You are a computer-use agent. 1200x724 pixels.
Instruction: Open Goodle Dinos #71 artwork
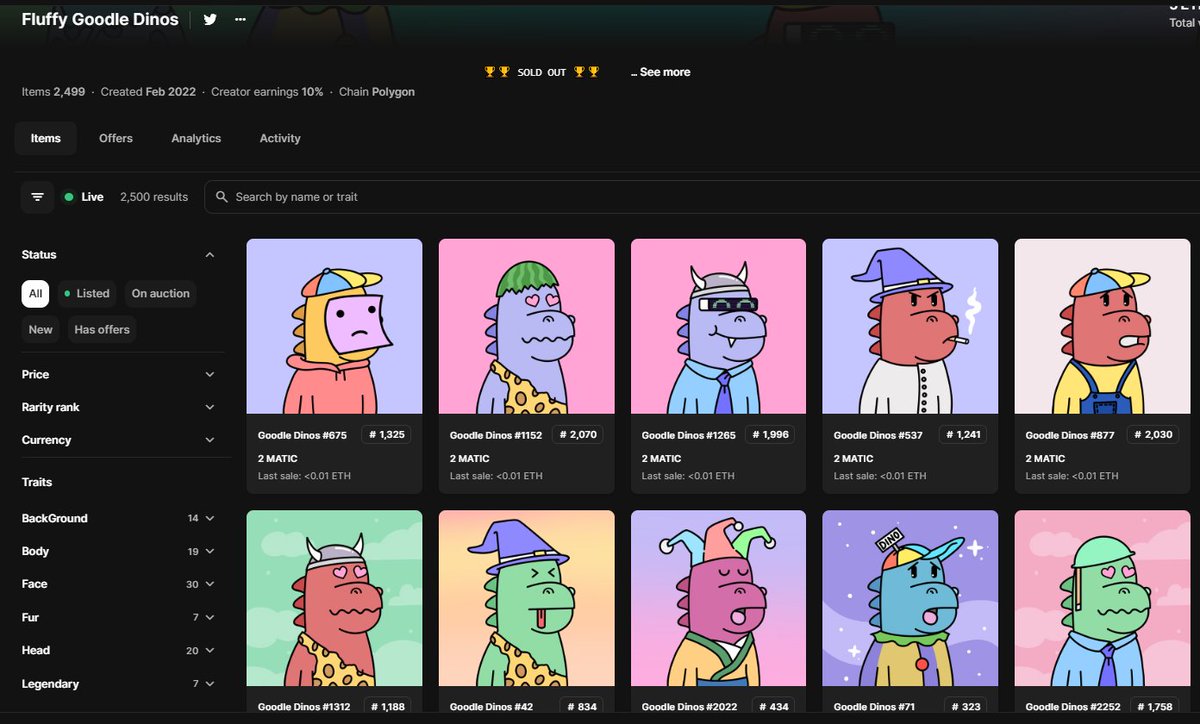910,598
